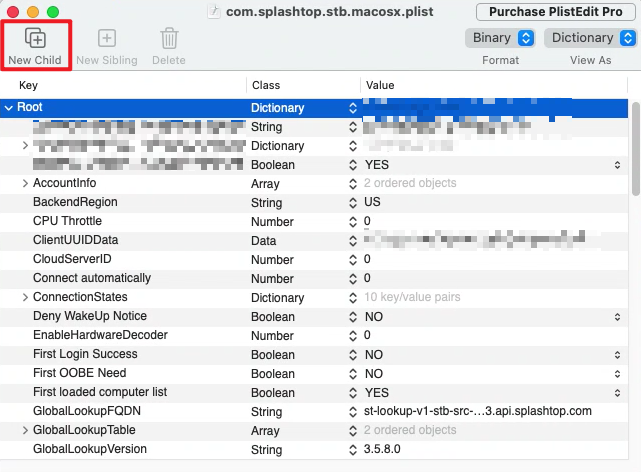Open class popup for First Login Success
This screenshot has width=641, height=472.
353,355
